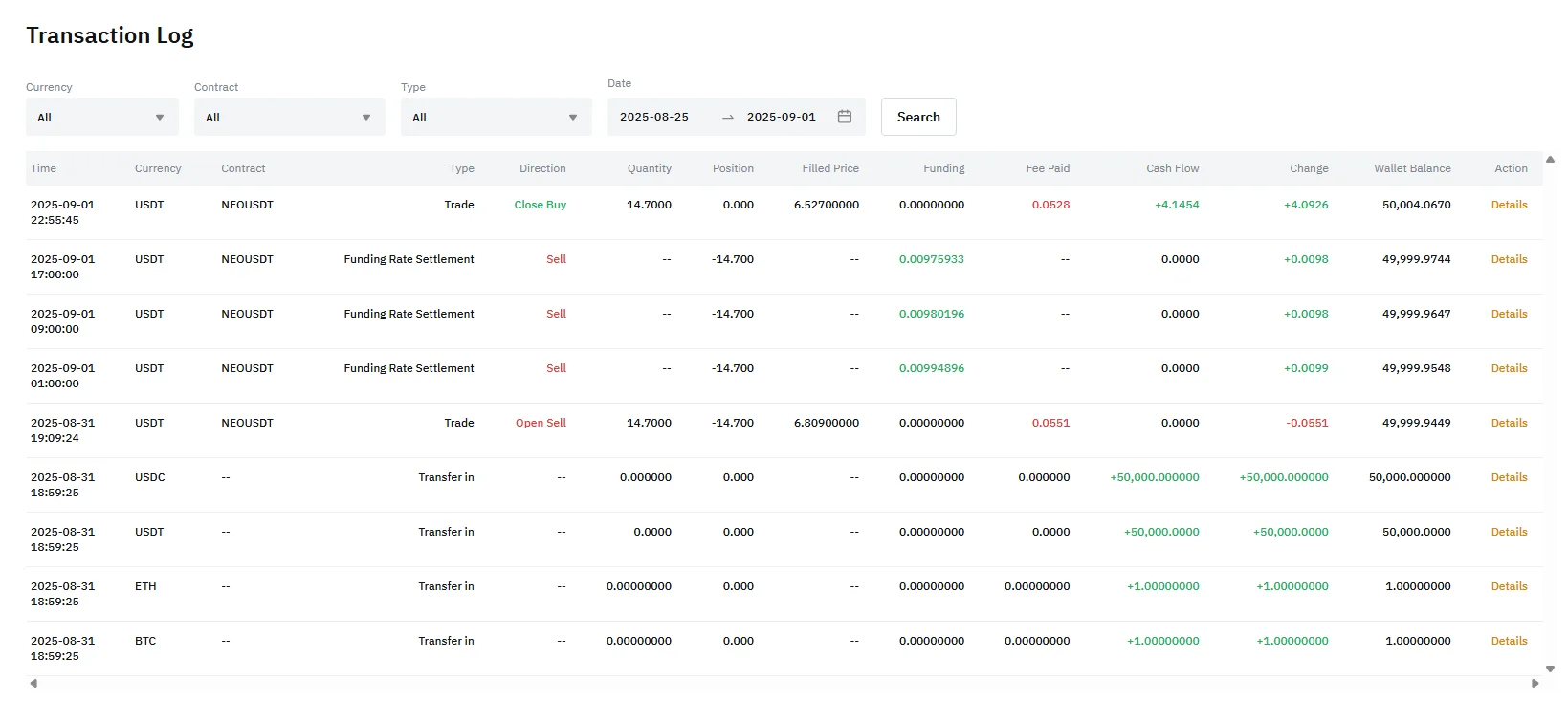Open Details for the ETH transfer in
This screenshot has width=1568, height=702.
(x=1509, y=586)
